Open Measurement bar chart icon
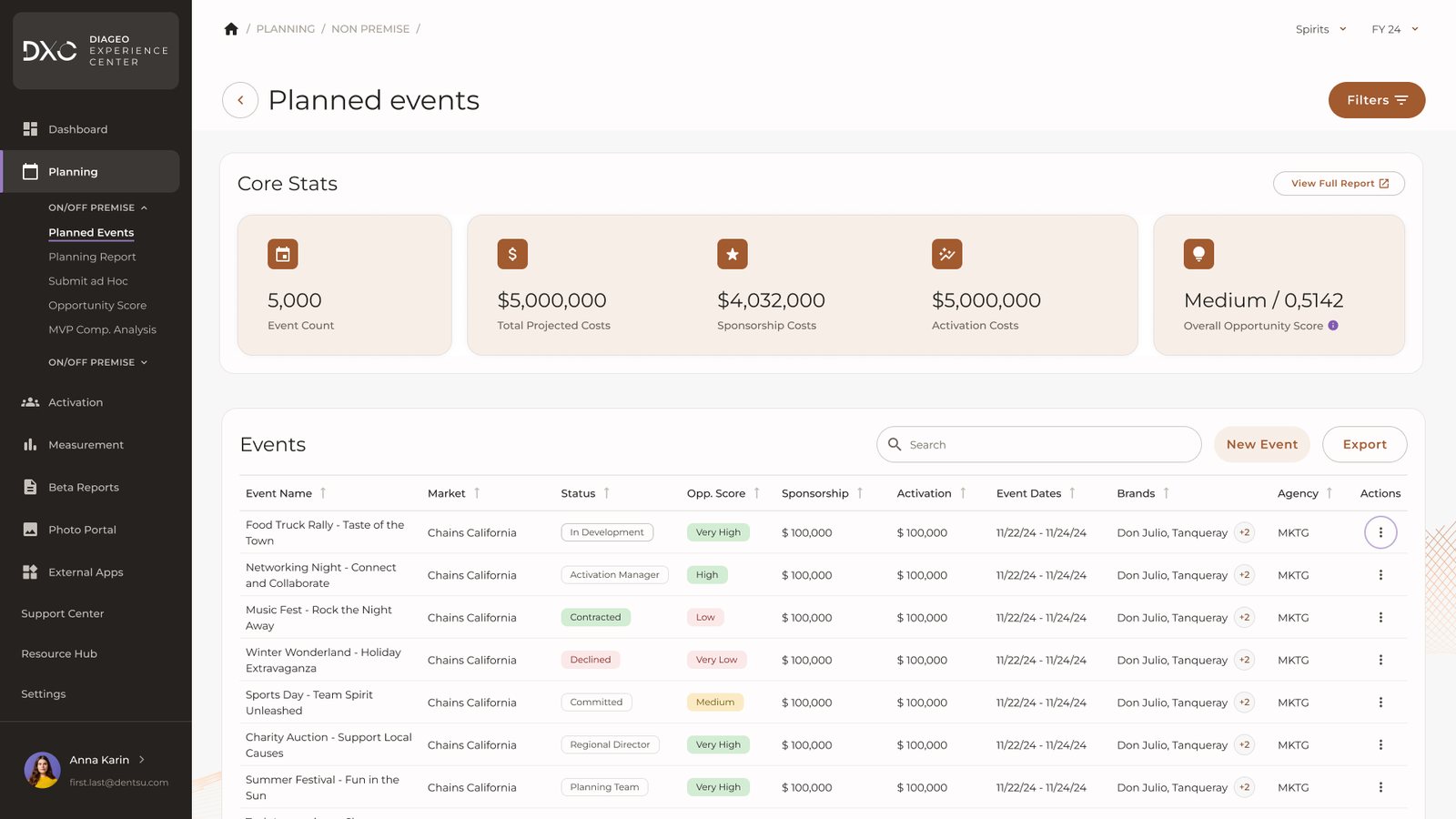Screen dimensions: 1456x819 [30, 445]
